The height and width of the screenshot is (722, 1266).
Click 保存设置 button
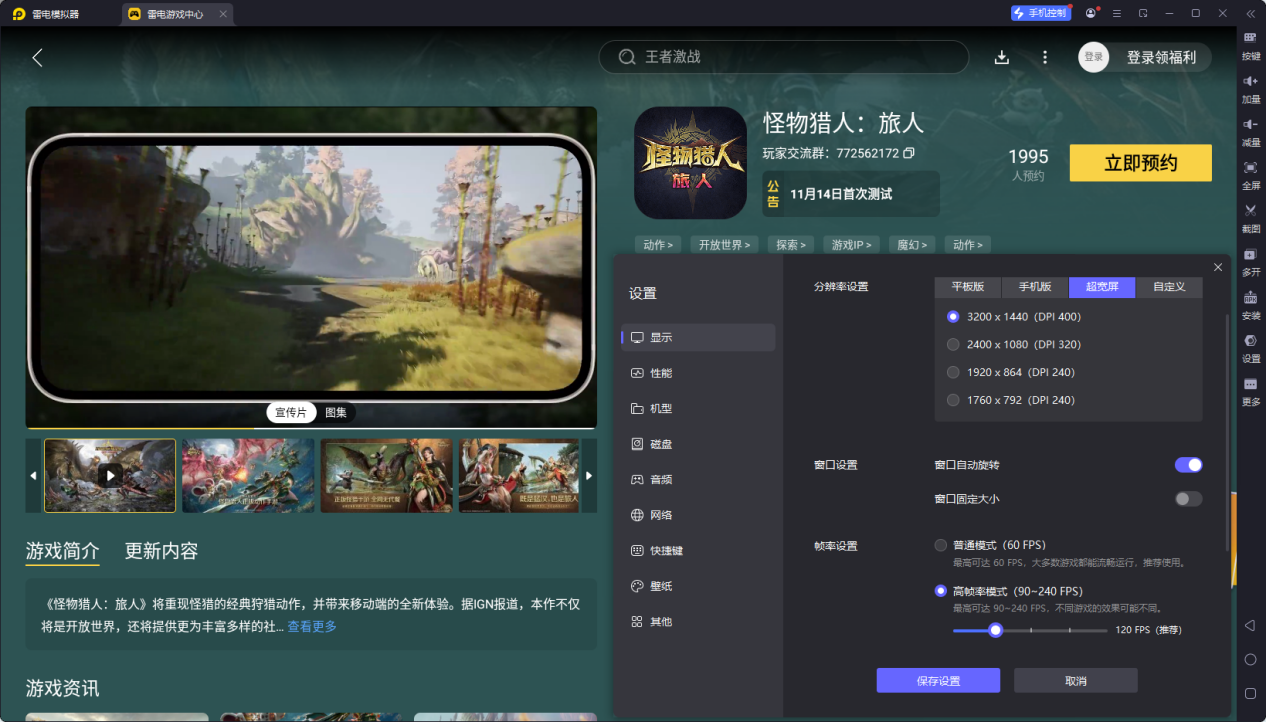(x=938, y=681)
